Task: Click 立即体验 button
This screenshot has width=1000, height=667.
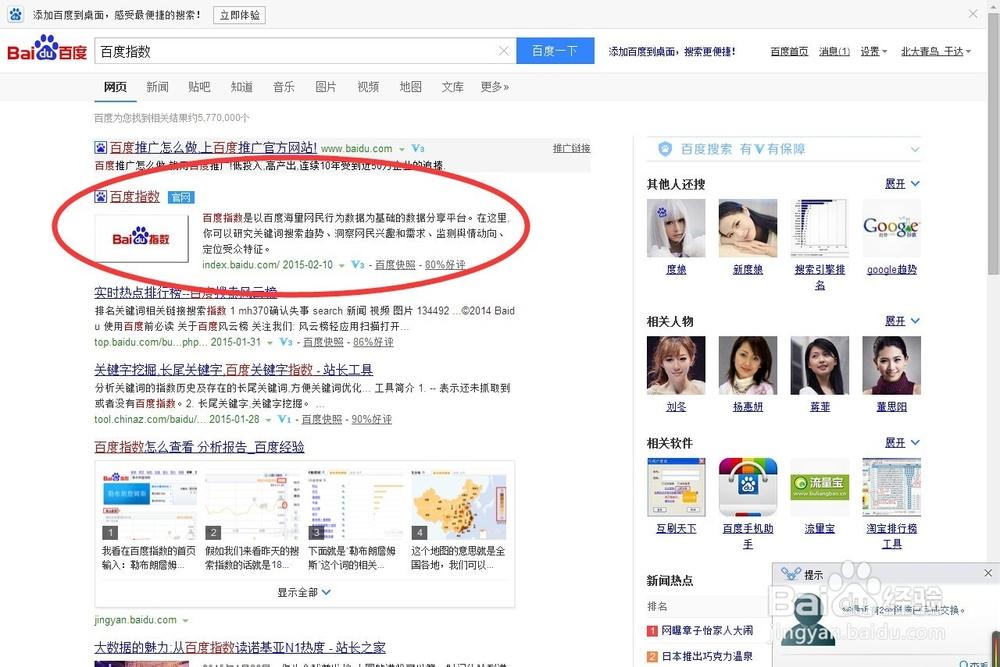Action: click(239, 15)
